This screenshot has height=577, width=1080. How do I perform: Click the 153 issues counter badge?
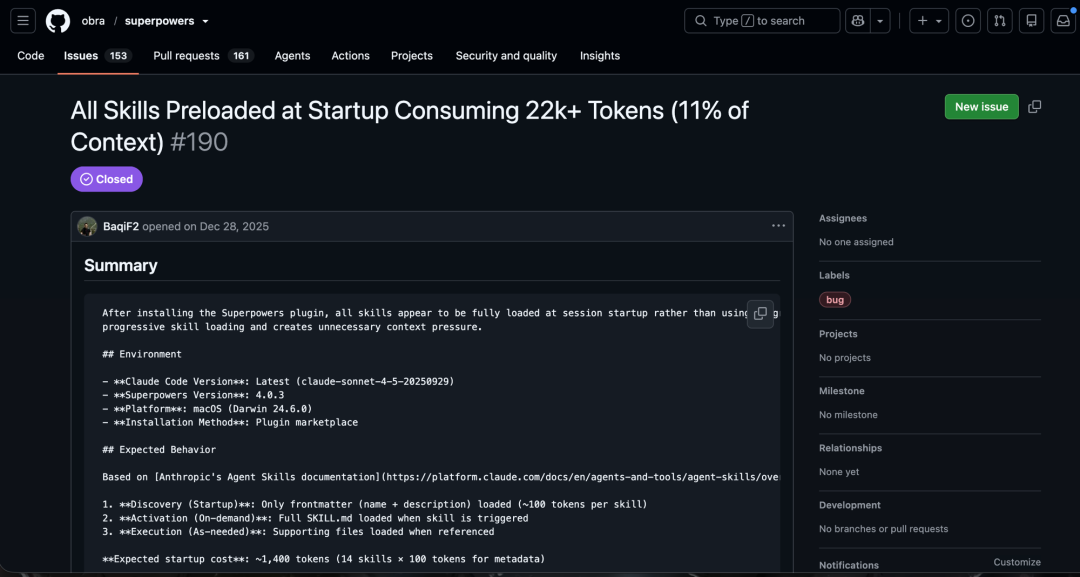(x=118, y=56)
